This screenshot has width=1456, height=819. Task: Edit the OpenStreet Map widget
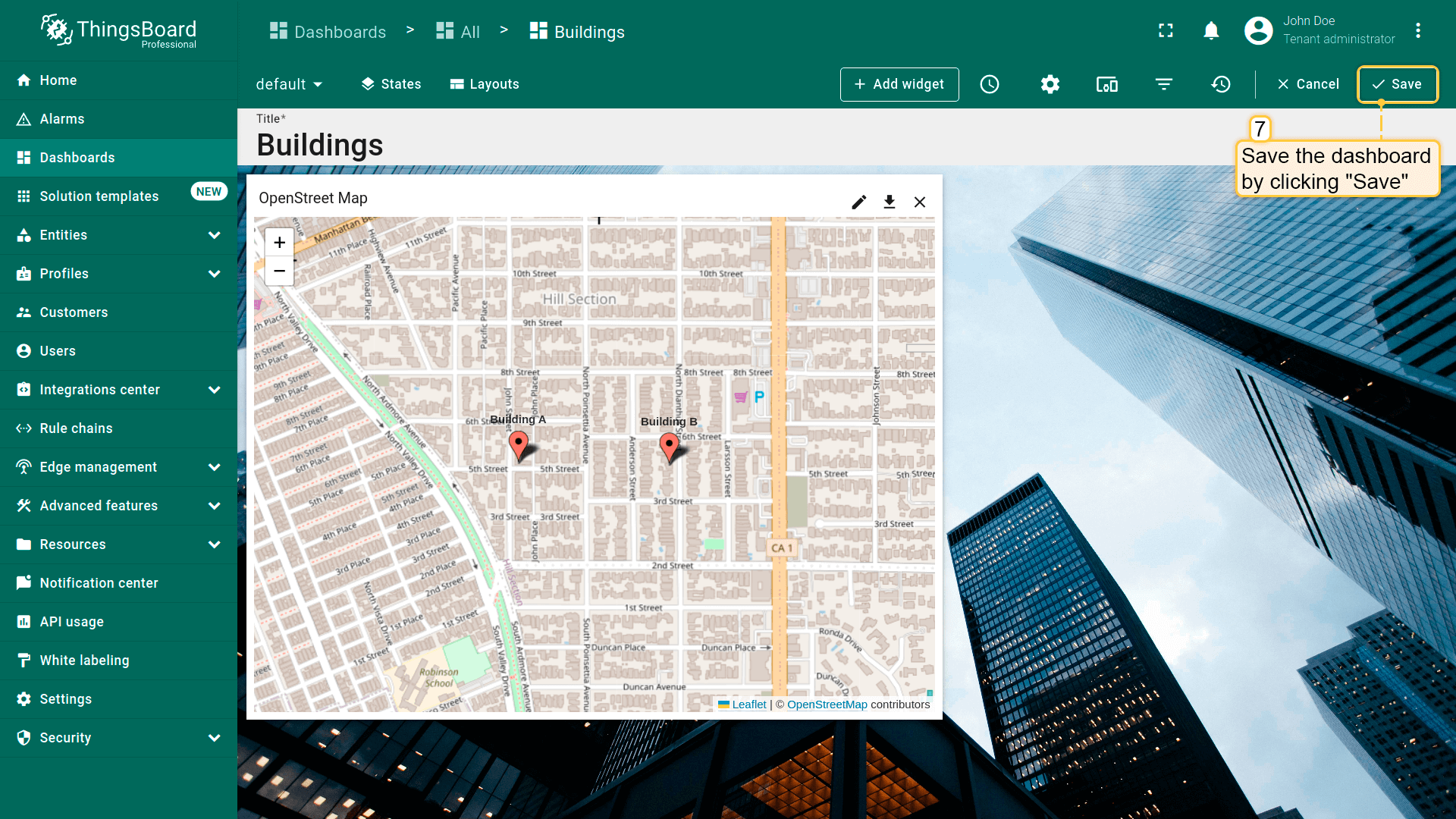(858, 202)
